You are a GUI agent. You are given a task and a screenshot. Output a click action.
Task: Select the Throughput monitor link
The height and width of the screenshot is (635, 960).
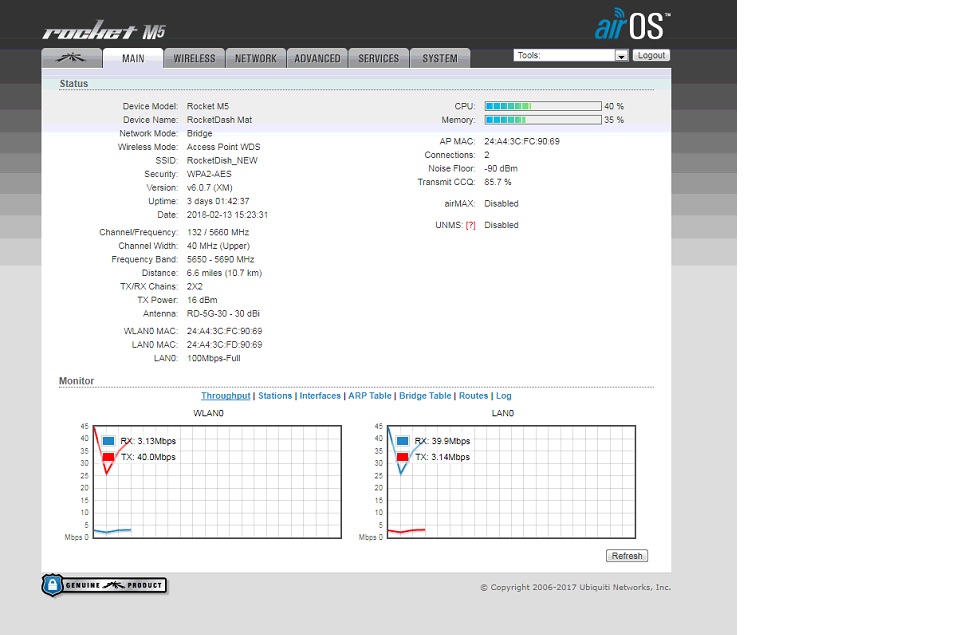tap(225, 396)
